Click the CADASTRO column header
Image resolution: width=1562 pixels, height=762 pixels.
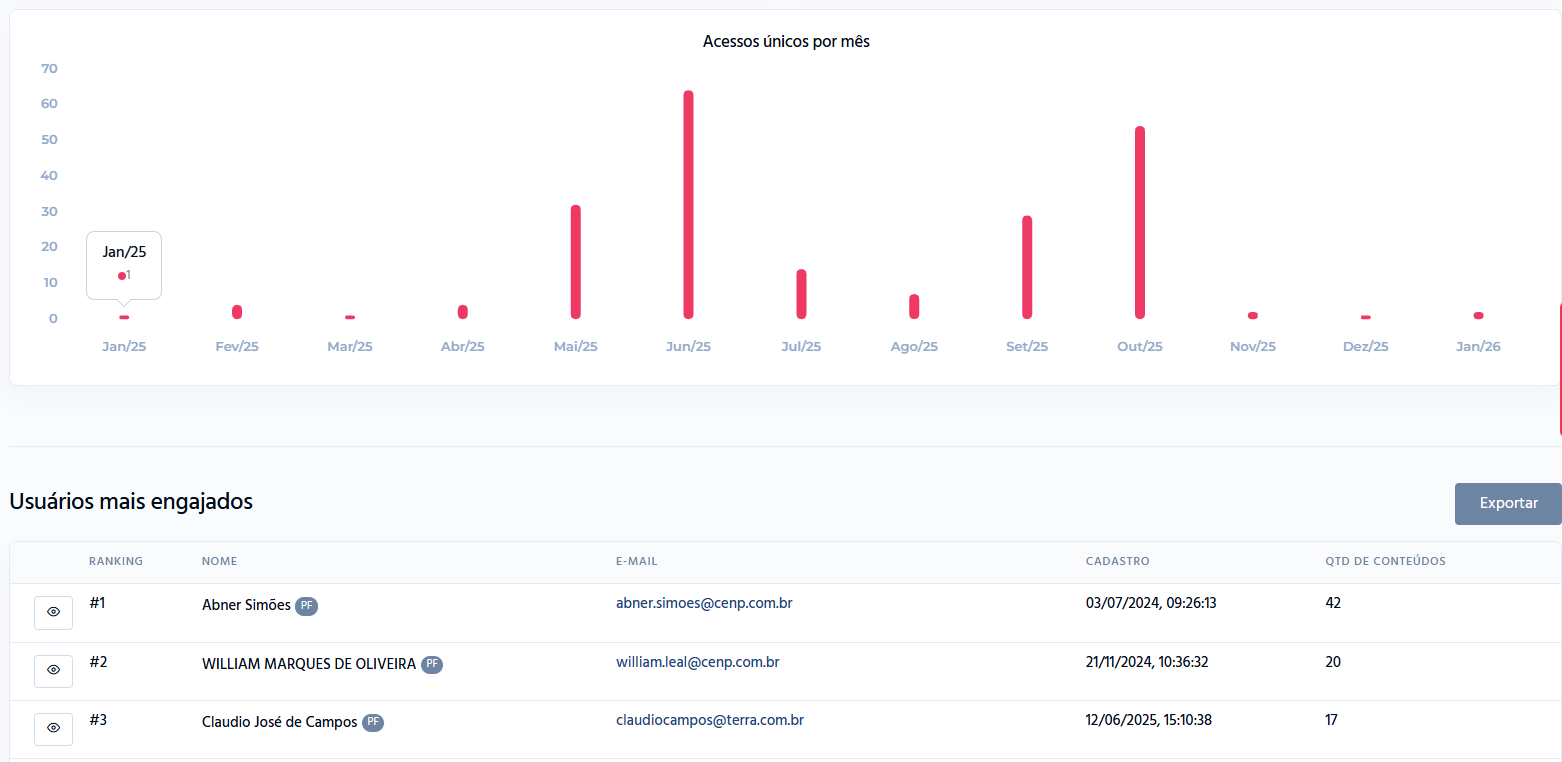tap(1117, 561)
